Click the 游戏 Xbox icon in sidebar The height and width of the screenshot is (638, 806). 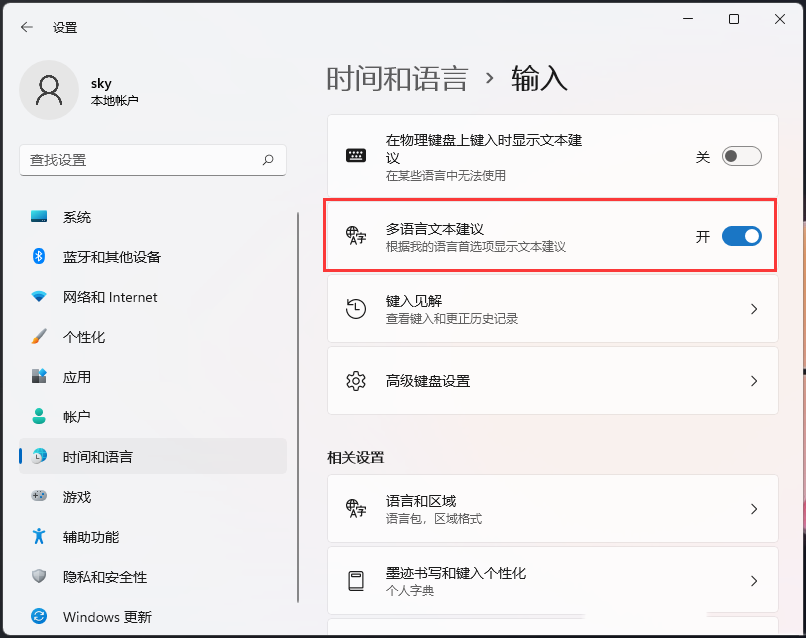pyautogui.click(x=39, y=496)
